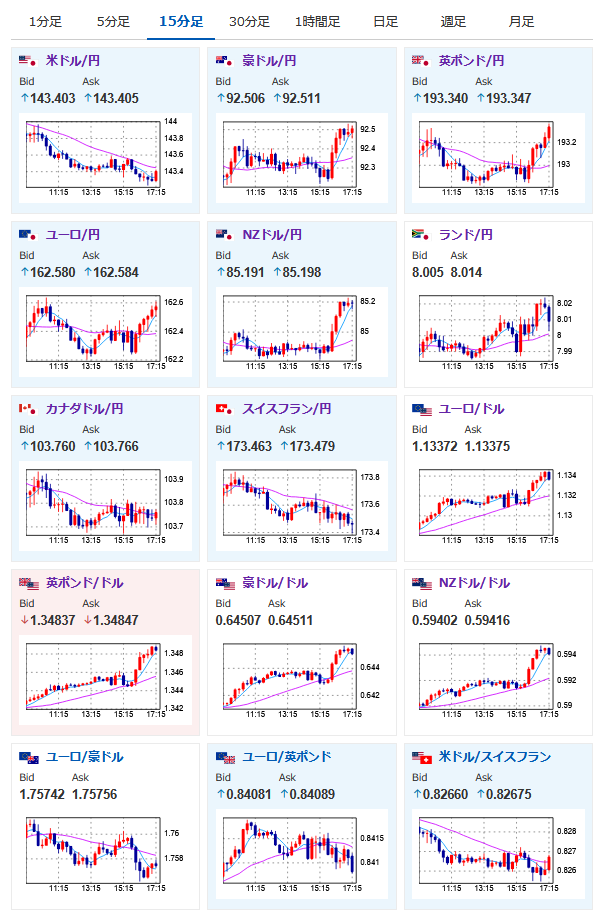Click the カナダドル/円 flag icon
The width and height of the screenshot is (599, 916).
[x=27, y=409]
